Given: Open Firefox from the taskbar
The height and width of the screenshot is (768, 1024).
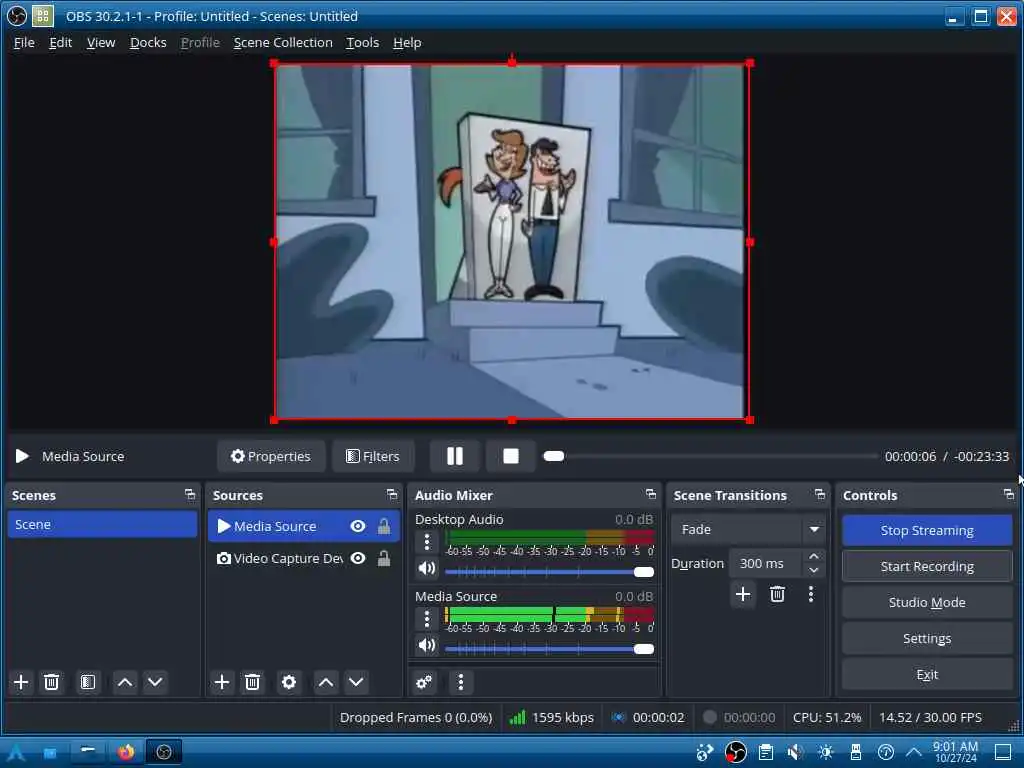Looking at the screenshot, I should pos(126,752).
